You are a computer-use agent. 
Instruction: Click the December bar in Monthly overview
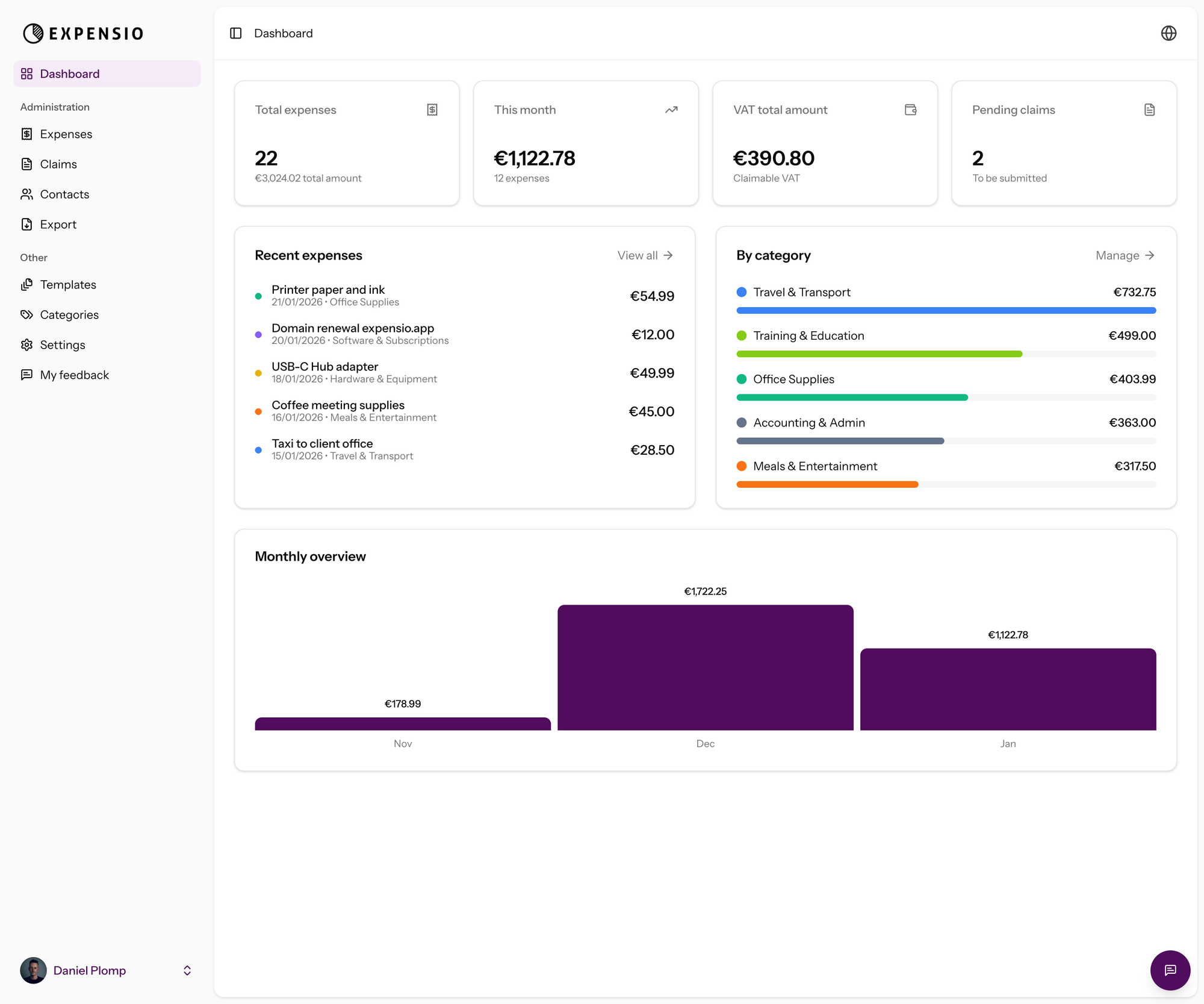pyautogui.click(x=705, y=667)
